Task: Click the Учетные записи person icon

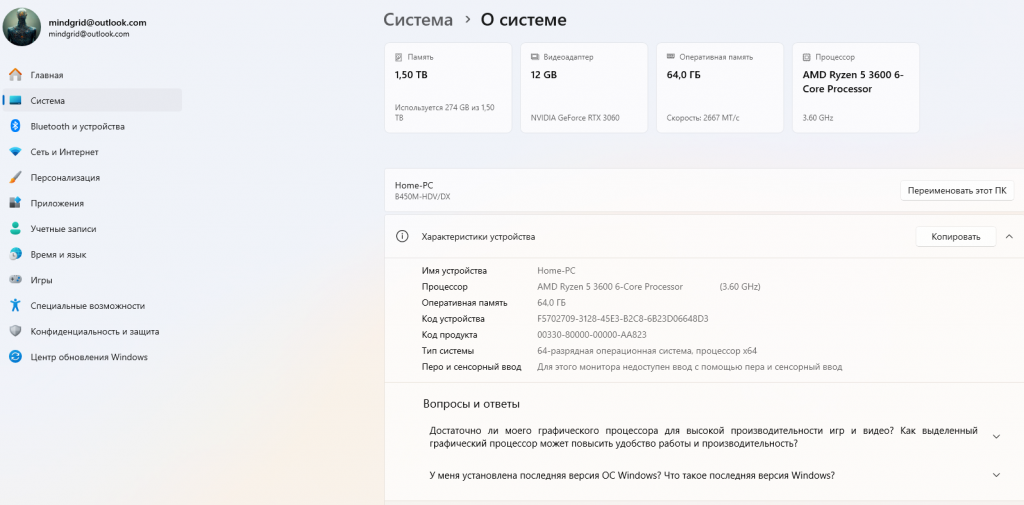Action: [x=15, y=229]
